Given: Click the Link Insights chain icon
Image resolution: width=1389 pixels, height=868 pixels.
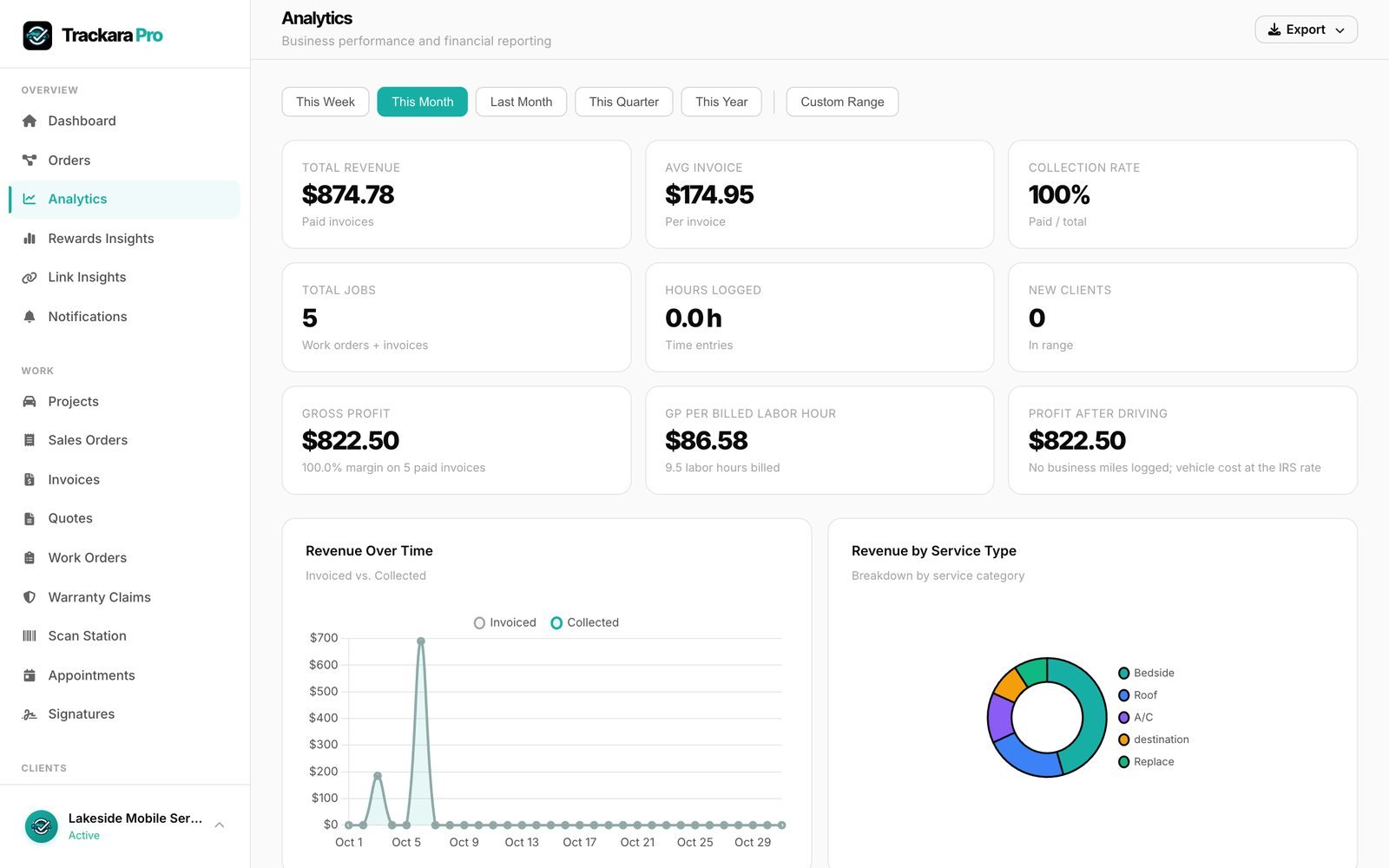Looking at the screenshot, I should coord(30,277).
